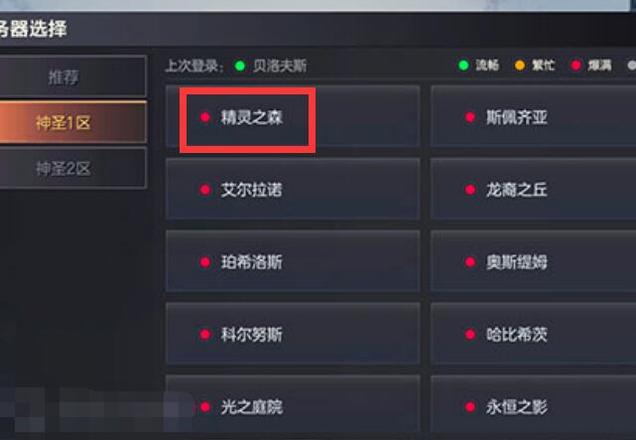The width and height of the screenshot is (636, 440).
Task: Pick the 奥斯缇姆 server
Action: (533, 262)
